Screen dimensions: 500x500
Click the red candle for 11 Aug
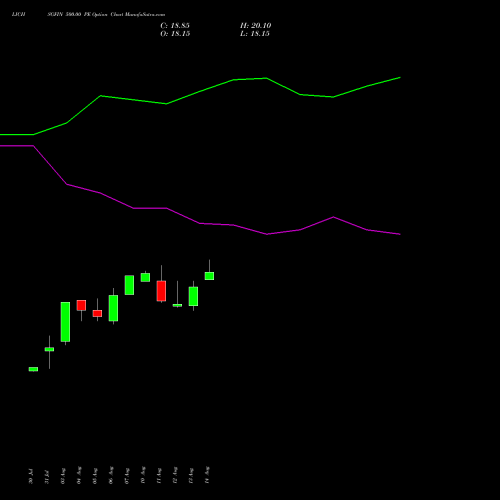point(161,291)
